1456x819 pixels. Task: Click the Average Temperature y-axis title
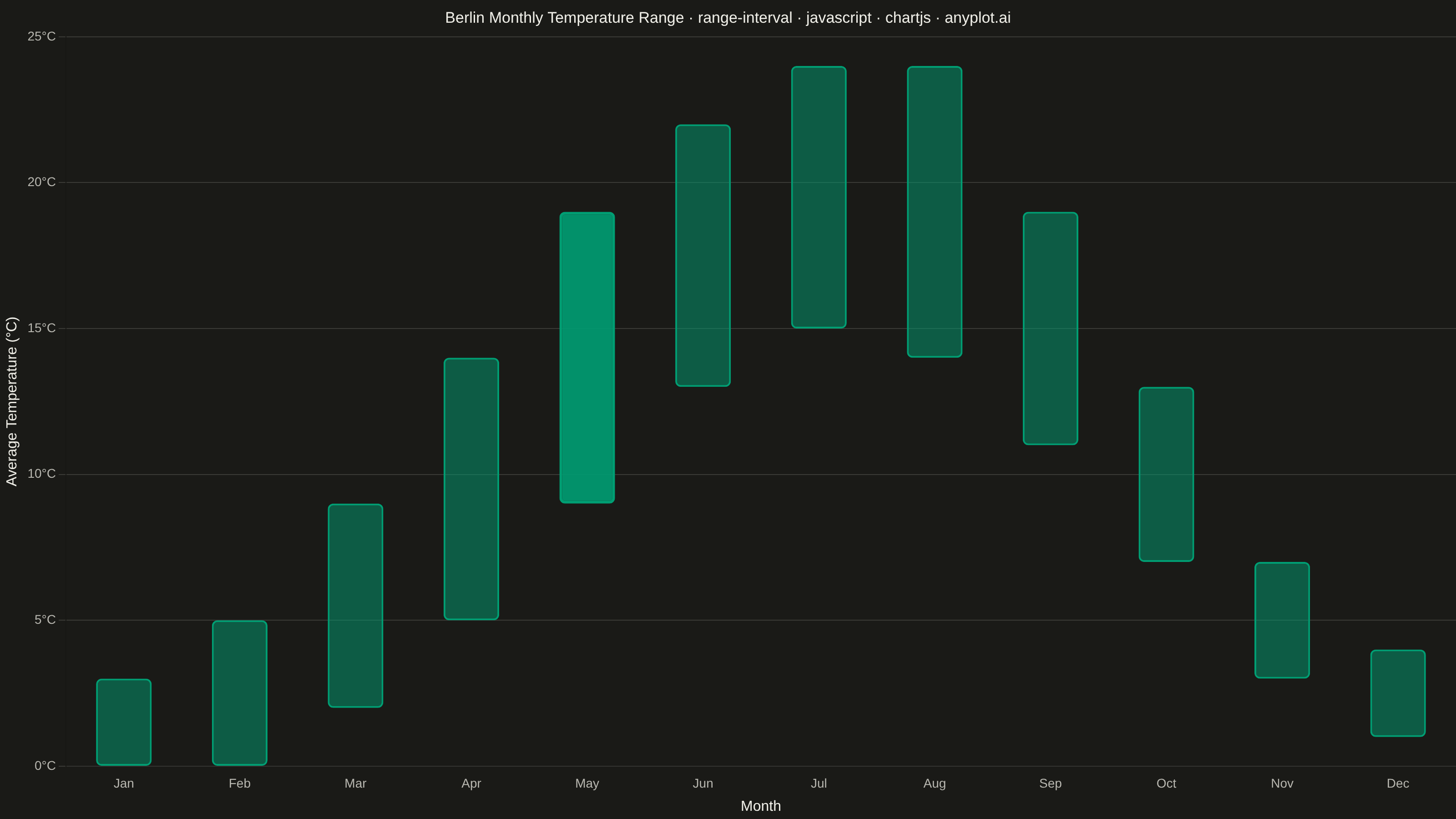click(12, 401)
